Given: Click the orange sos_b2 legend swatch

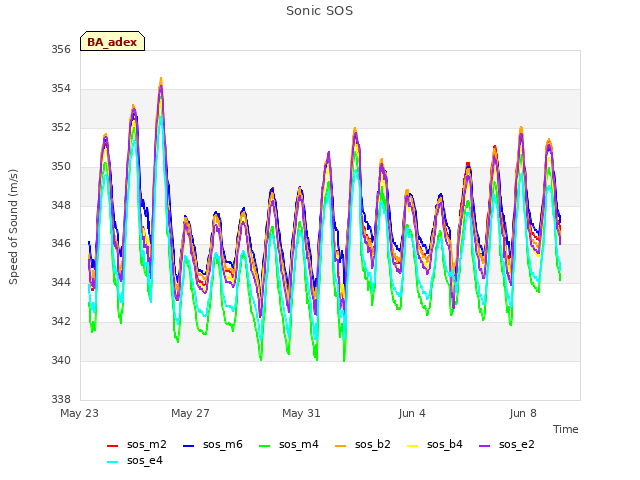Looking at the screenshot, I should point(340,446).
